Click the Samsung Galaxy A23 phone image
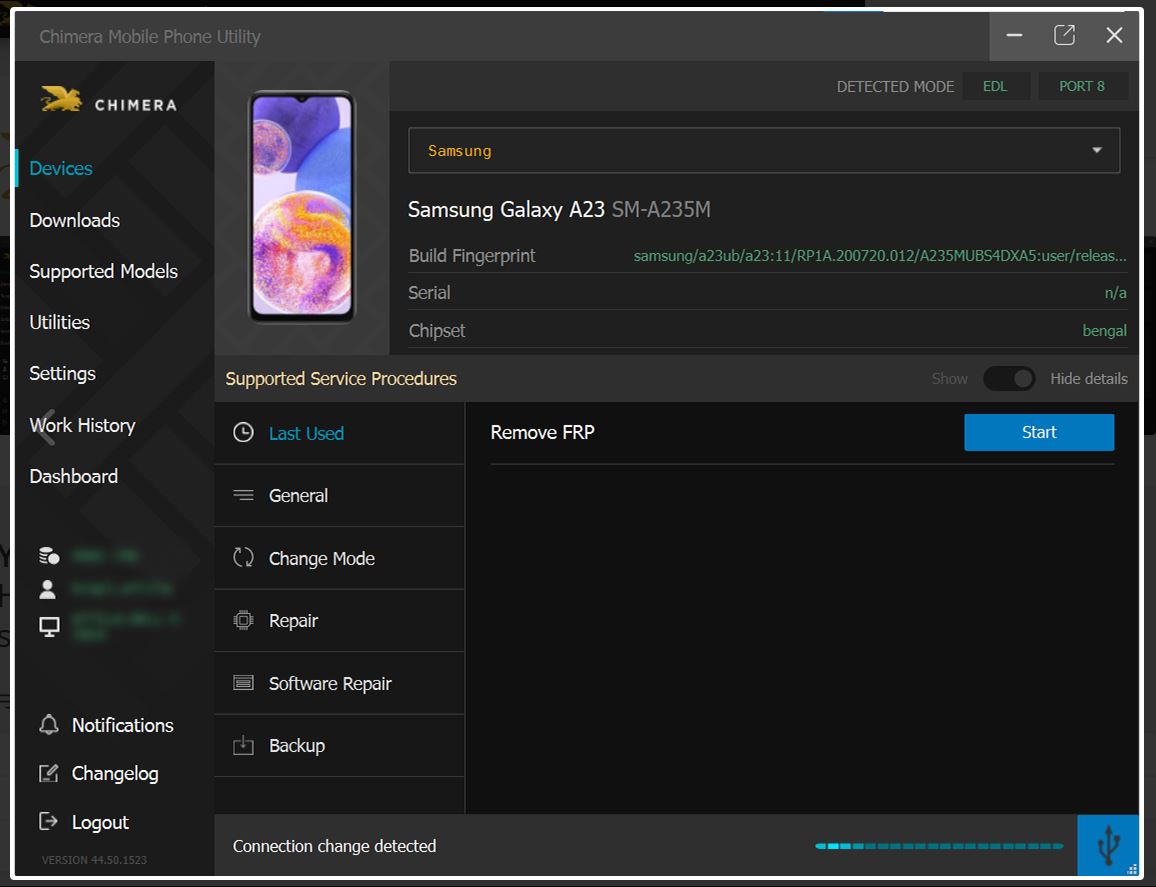Image resolution: width=1156 pixels, height=887 pixels. [302, 206]
